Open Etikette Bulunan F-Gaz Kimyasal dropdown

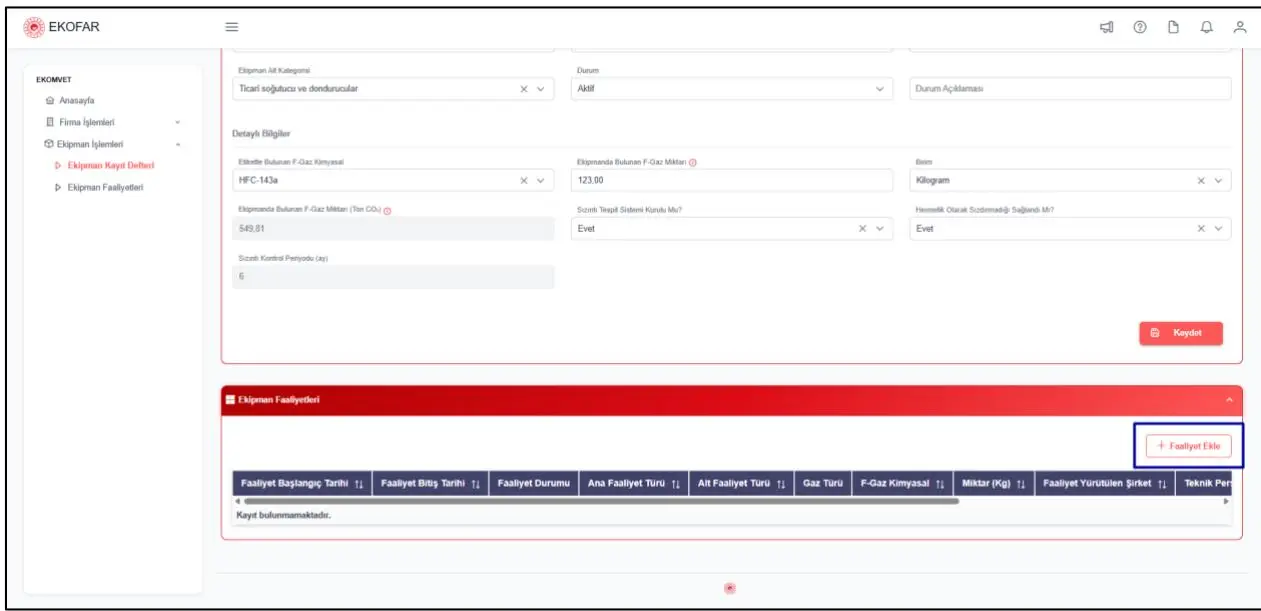pos(541,181)
